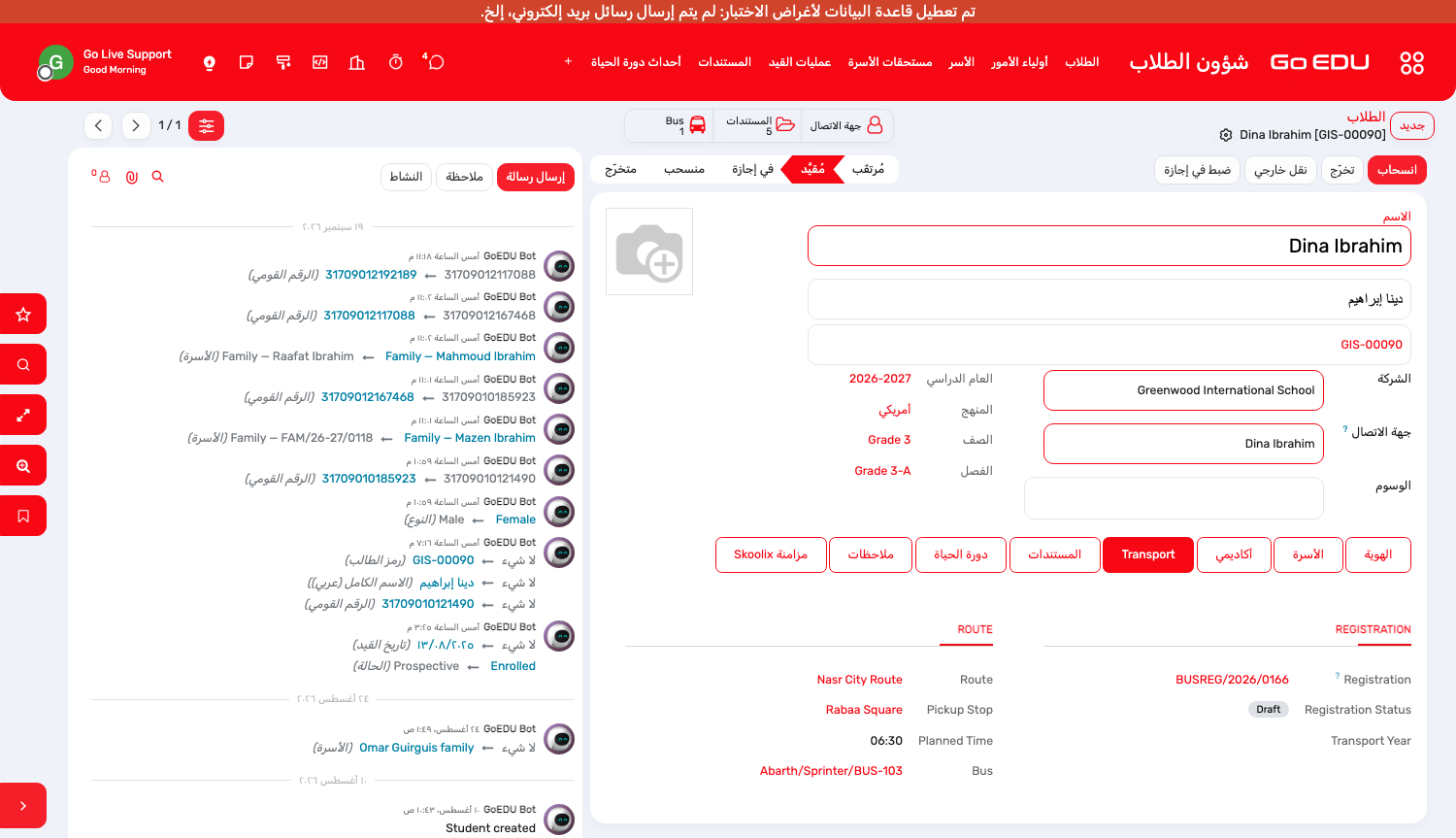Viewport: 1456px width, 838px height.
Task: Click gear icon next to Dina Ibrahim breadcrumb
Action: (x=1226, y=135)
